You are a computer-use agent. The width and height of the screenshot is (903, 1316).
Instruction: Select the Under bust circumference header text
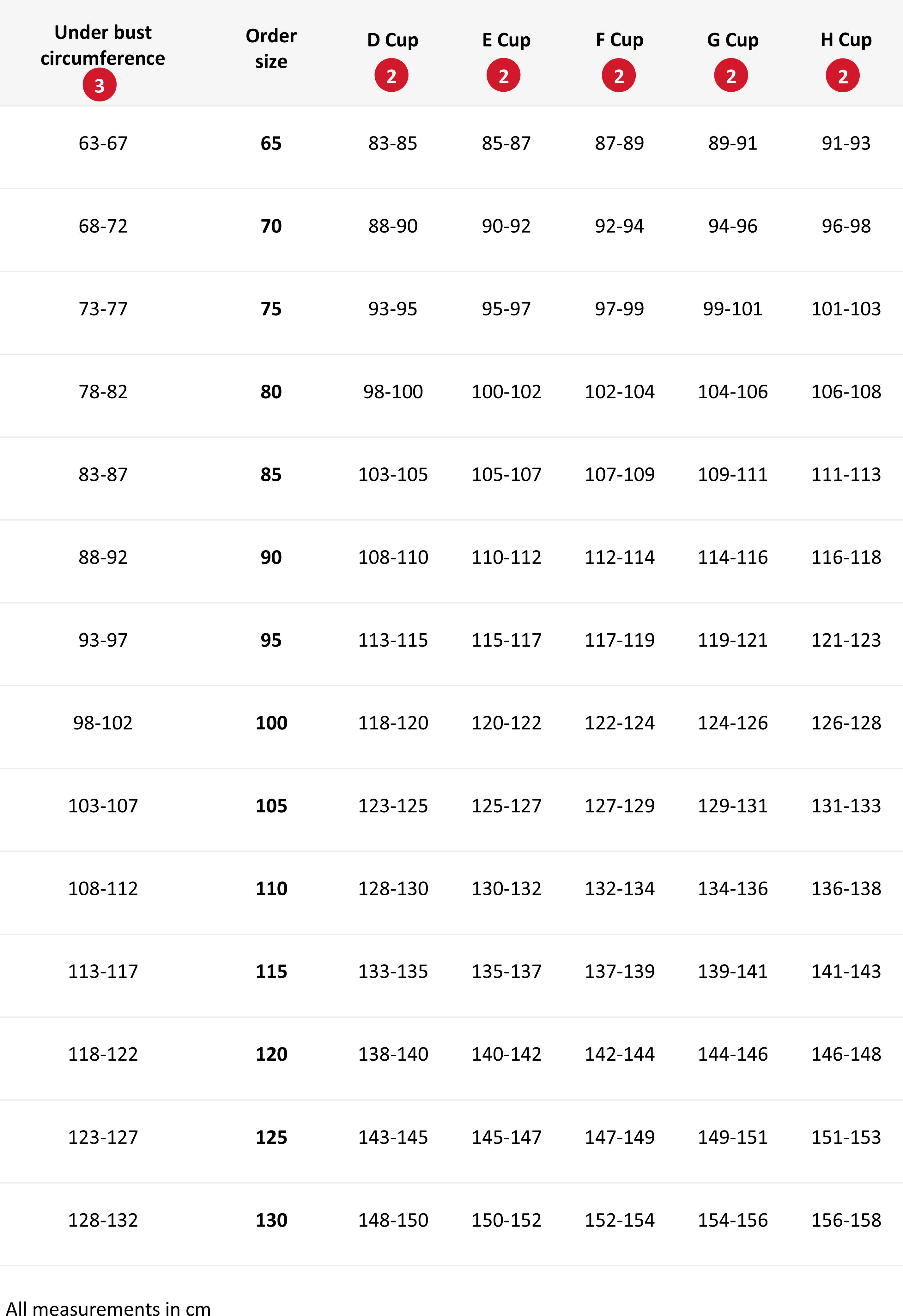click(103, 45)
